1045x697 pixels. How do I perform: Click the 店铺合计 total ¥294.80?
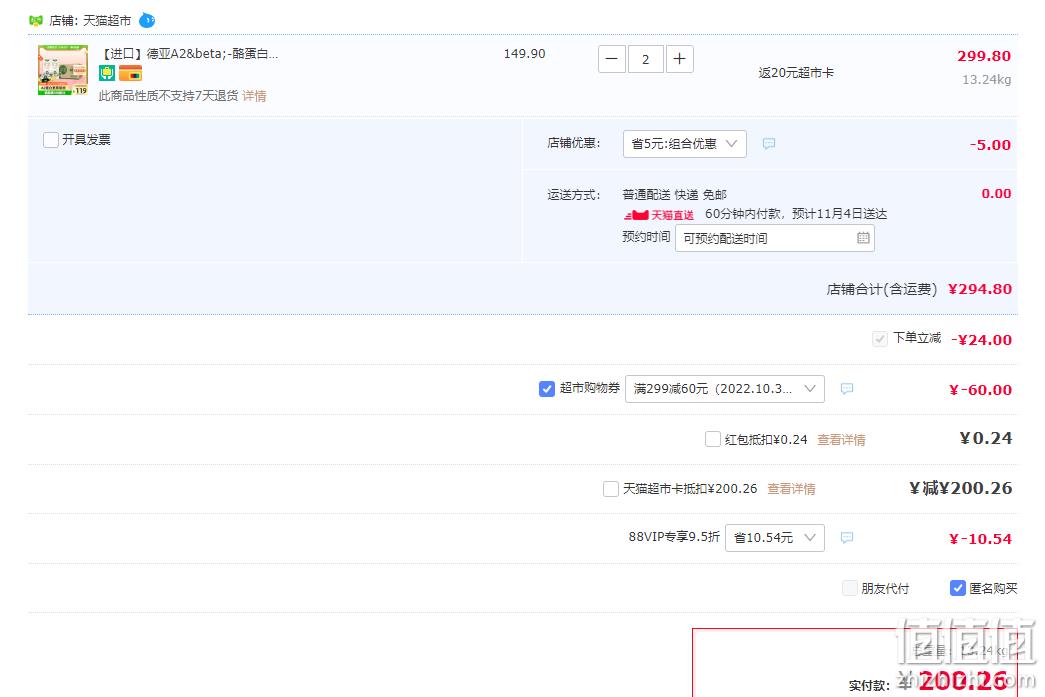pyautogui.click(x=980, y=289)
